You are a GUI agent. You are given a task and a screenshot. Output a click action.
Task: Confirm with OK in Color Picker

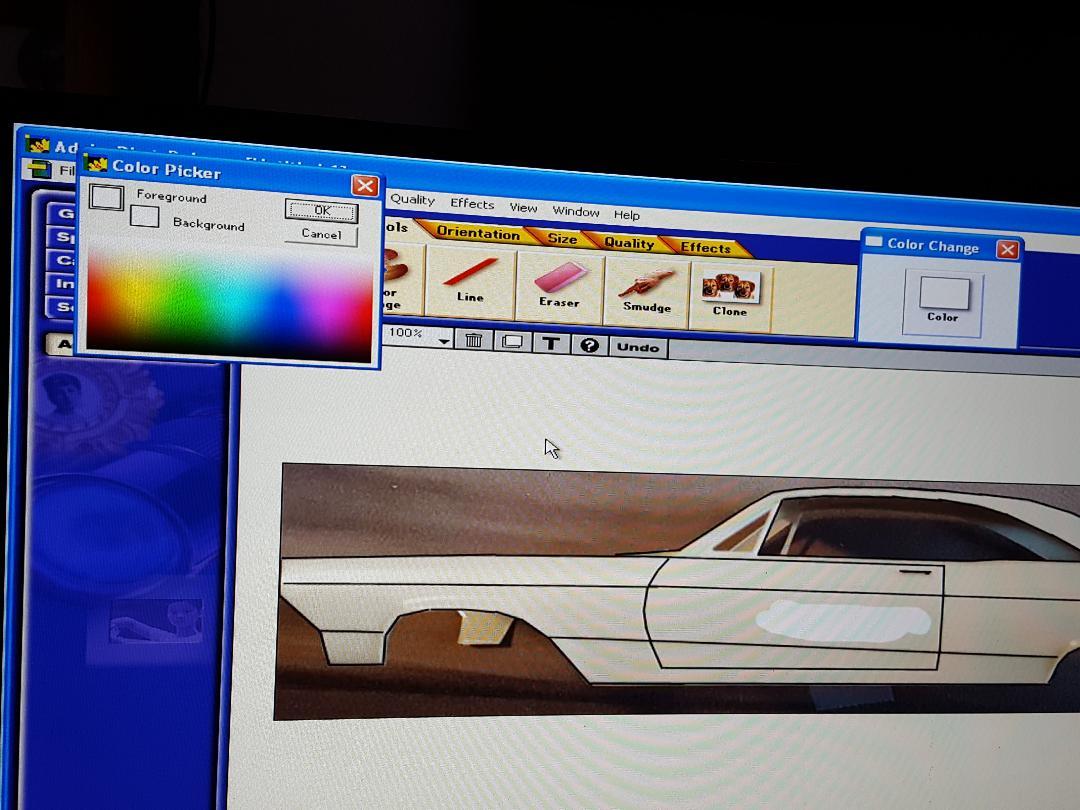(322, 211)
